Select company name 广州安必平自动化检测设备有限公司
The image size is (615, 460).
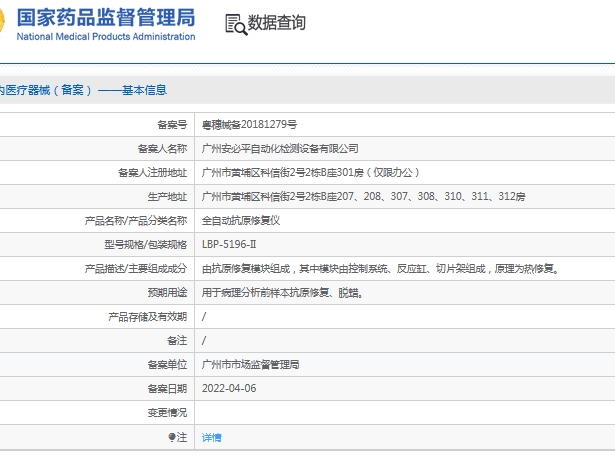point(280,149)
